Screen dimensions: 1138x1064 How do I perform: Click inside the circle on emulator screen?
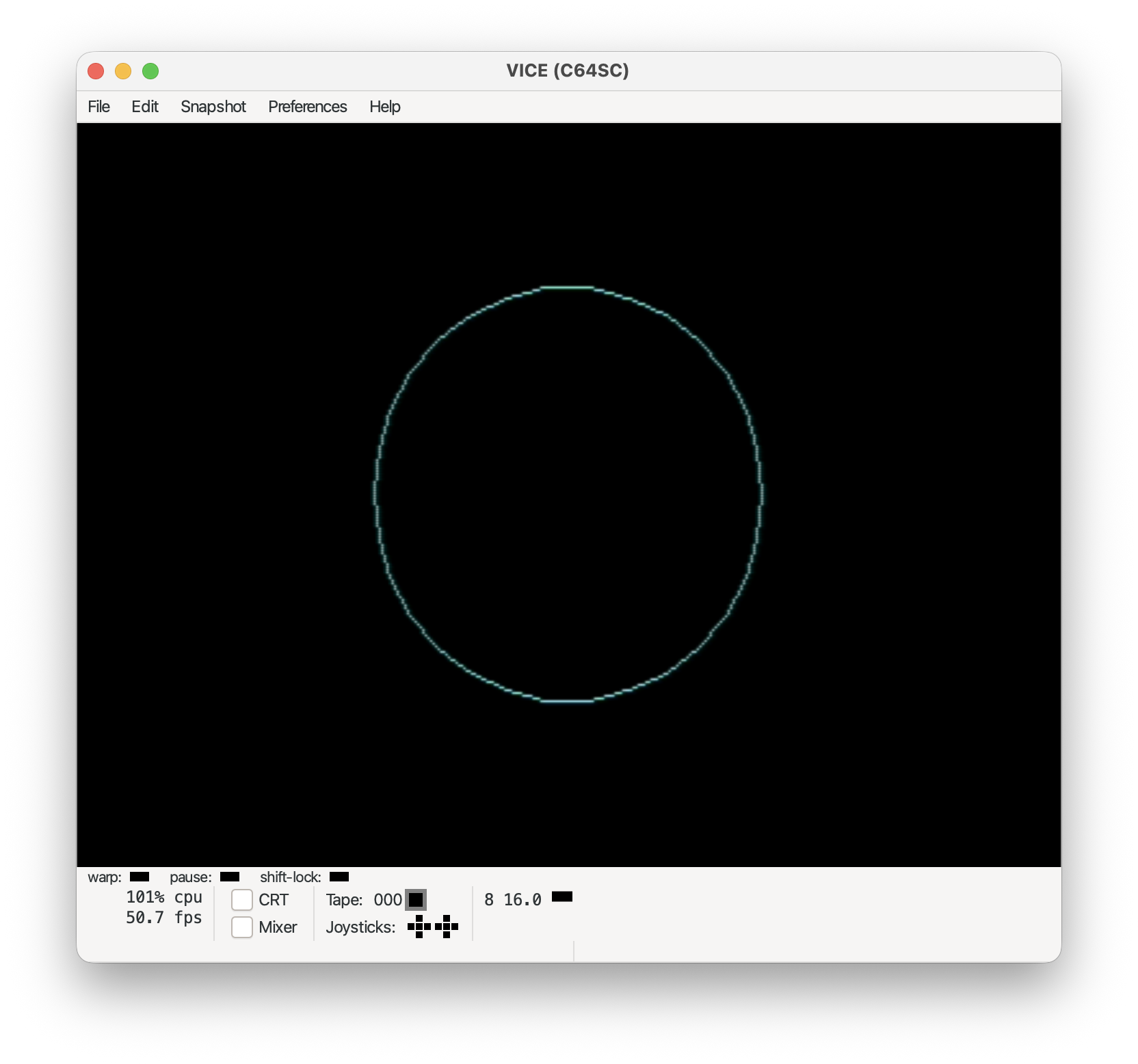click(x=568, y=494)
